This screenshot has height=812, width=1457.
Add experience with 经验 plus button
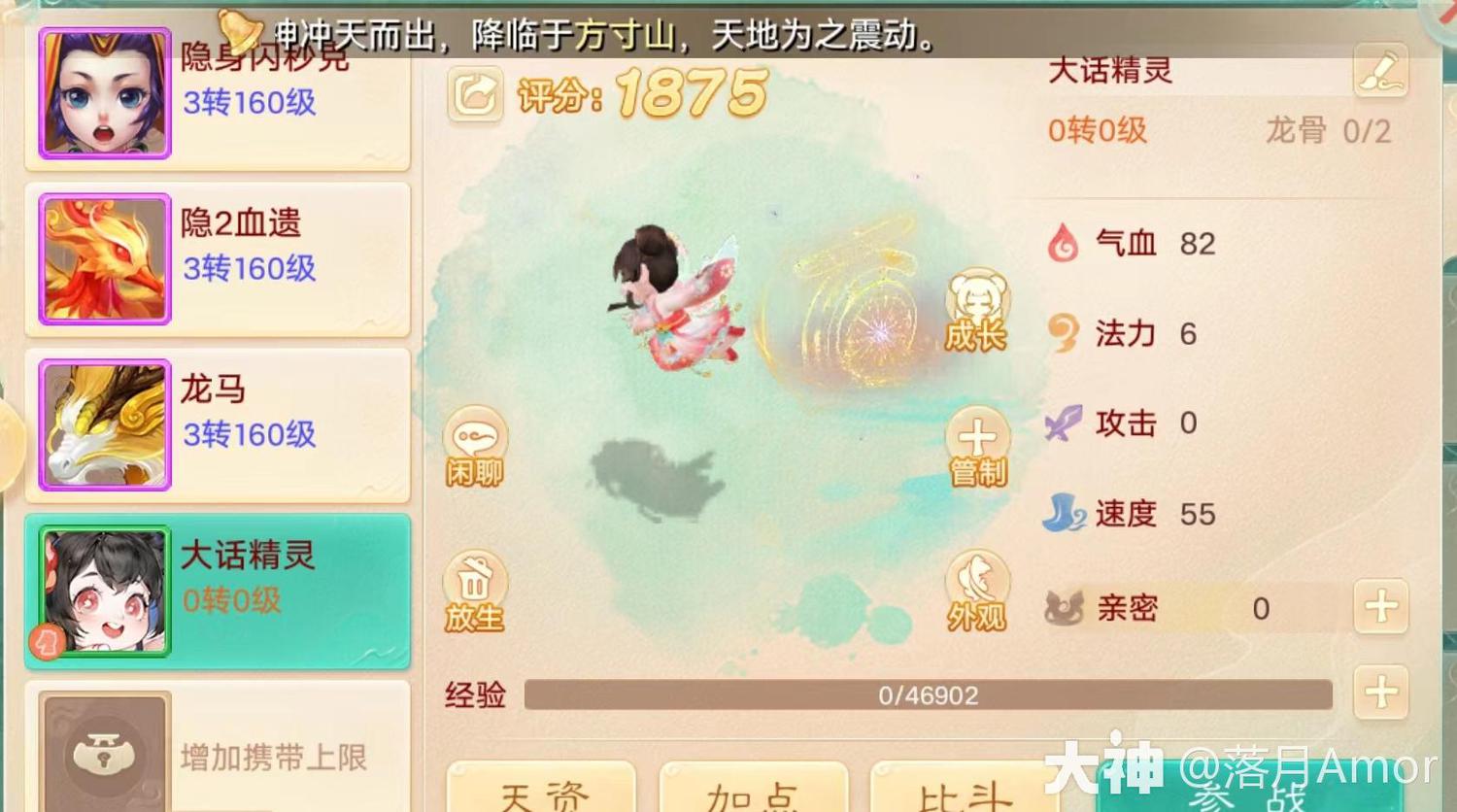(1380, 693)
